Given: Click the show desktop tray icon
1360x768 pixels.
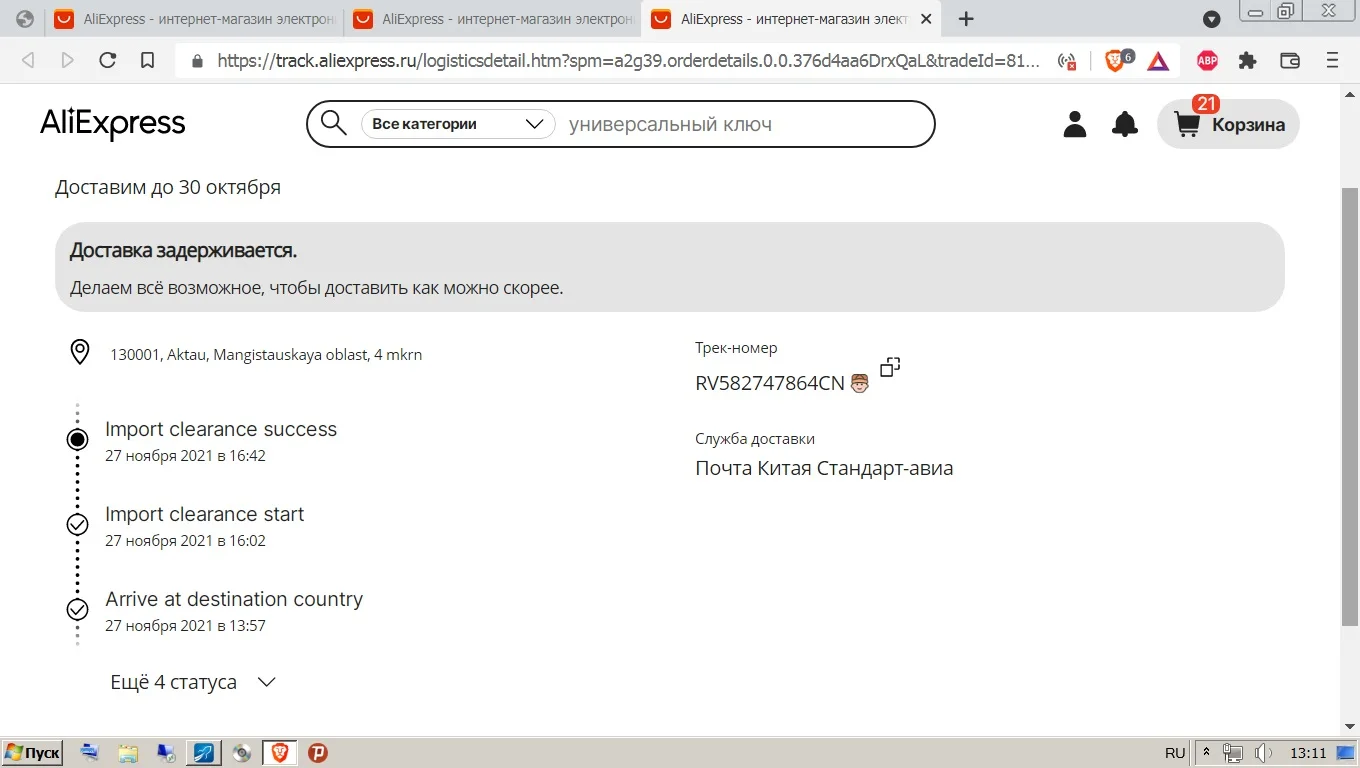Looking at the screenshot, I should pyautogui.click(x=1348, y=753).
